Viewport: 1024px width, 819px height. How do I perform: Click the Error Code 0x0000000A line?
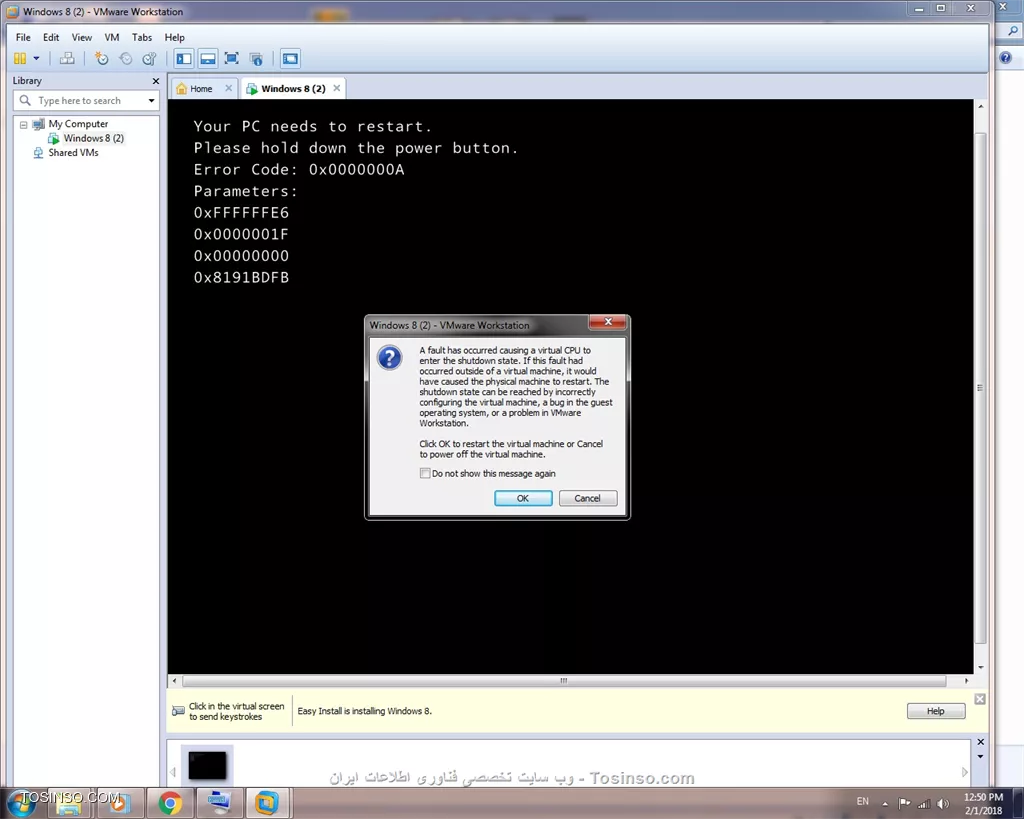tap(299, 170)
